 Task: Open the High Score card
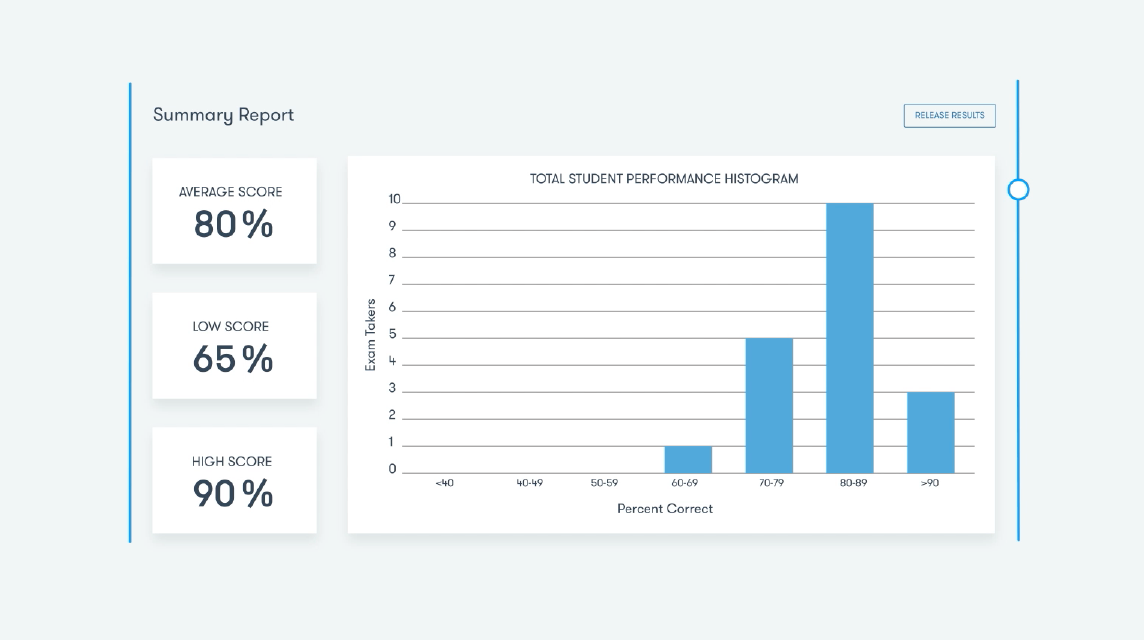click(x=234, y=480)
